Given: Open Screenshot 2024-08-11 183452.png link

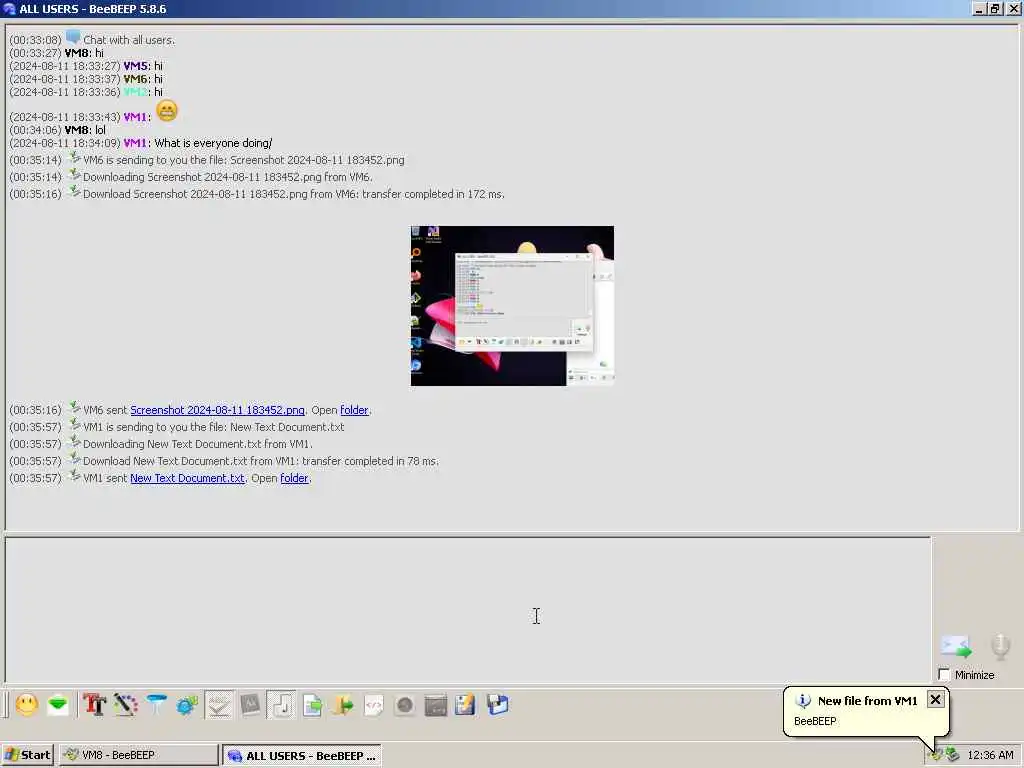Looking at the screenshot, I should pyautogui.click(x=217, y=410).
